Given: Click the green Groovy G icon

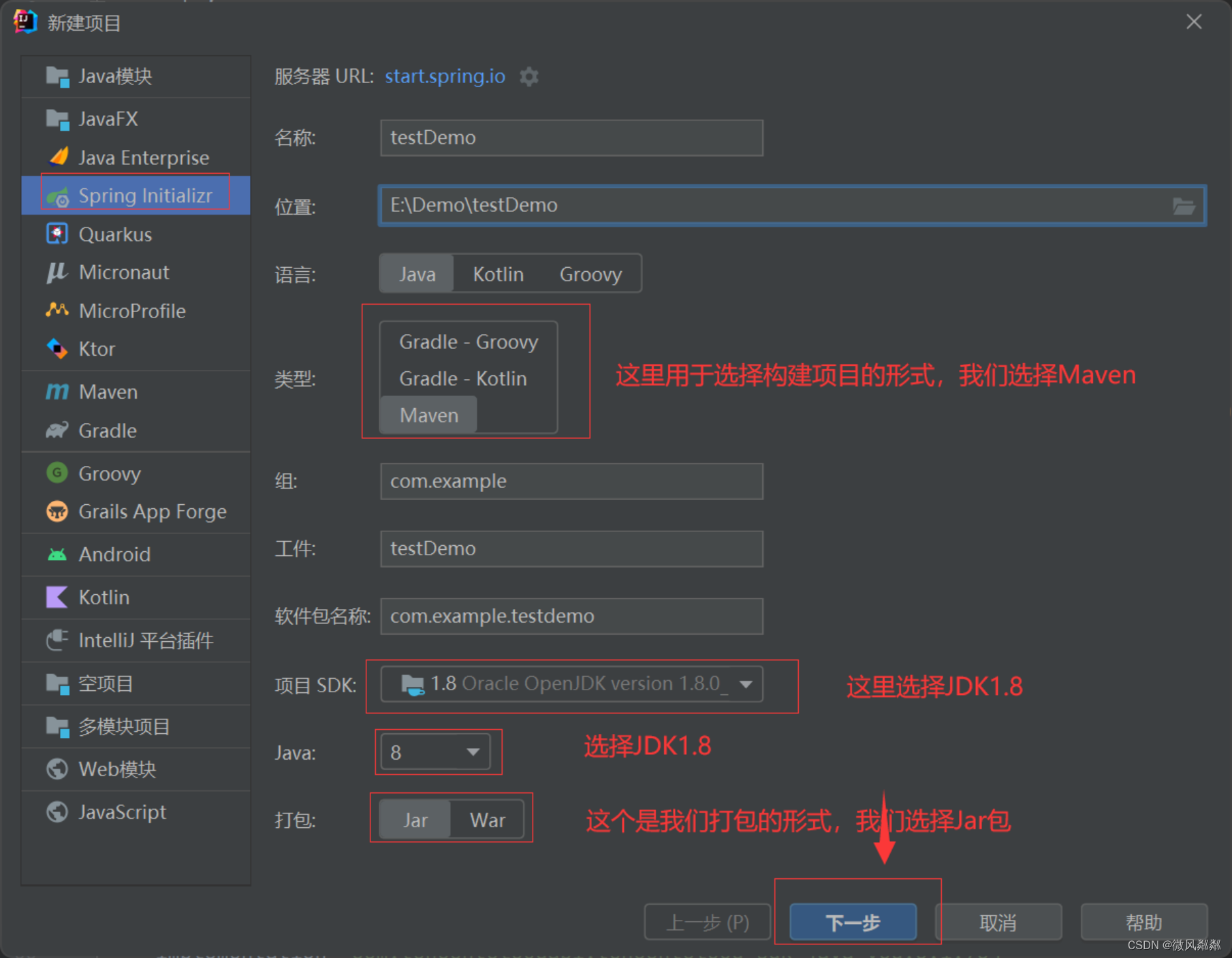Looking at the screenshot, I should click(x=57, y=473).
